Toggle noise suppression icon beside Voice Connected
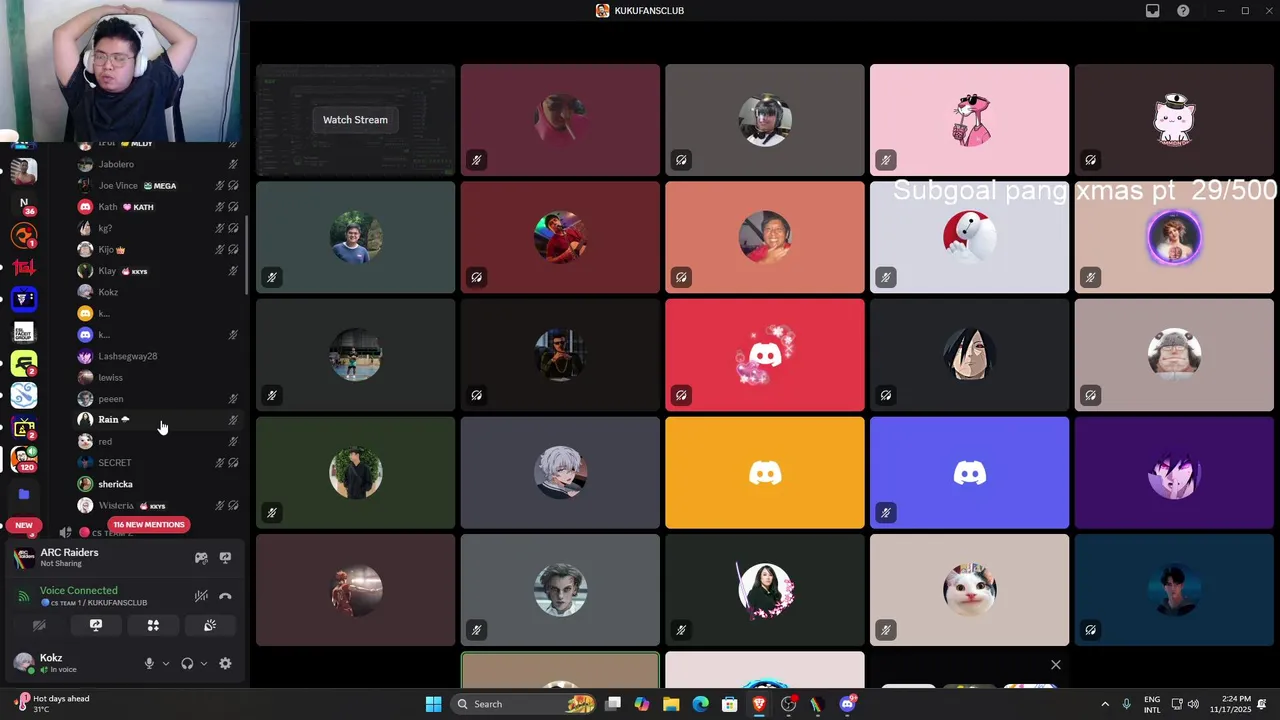The height and width of the screenshot is (720, 1280). (201, 596)
